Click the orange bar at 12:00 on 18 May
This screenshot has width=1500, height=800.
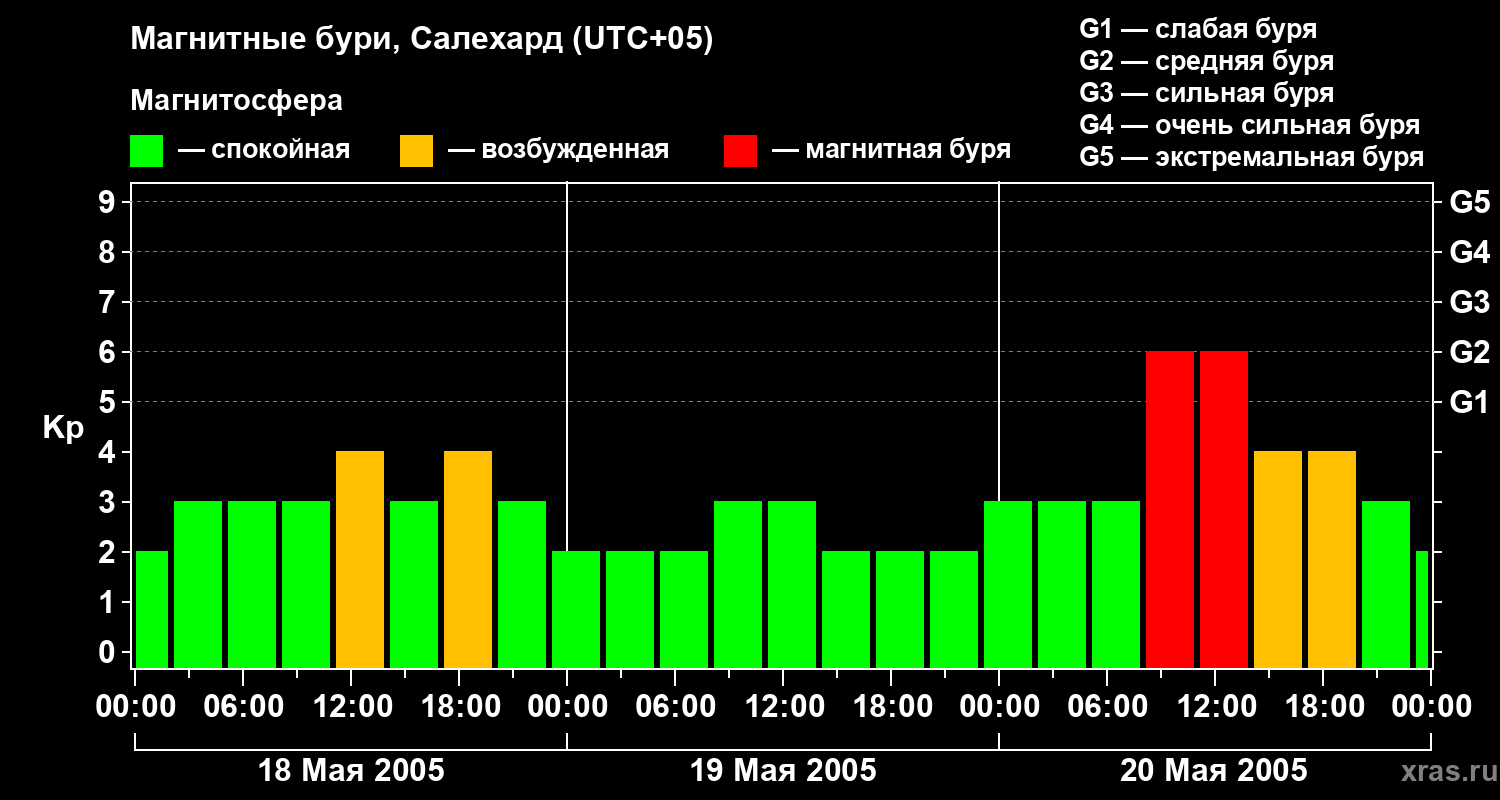360,560
